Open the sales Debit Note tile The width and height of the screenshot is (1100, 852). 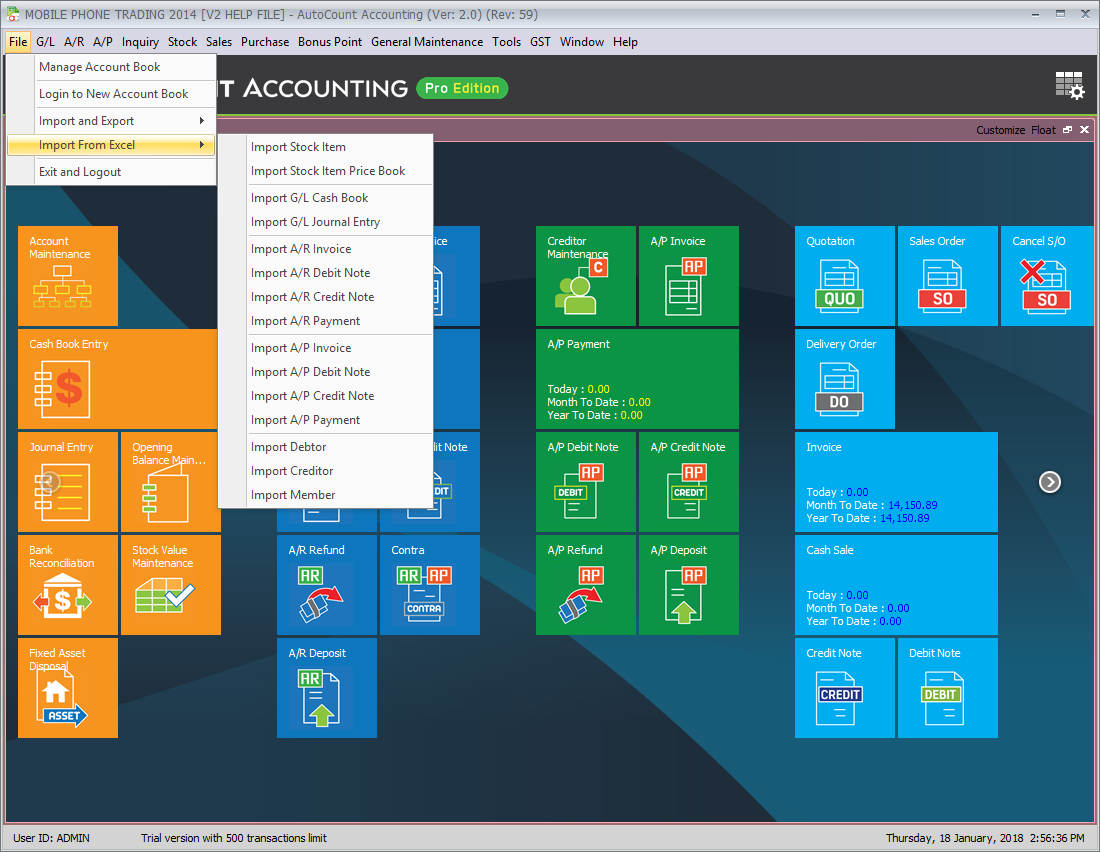click(948, 688)
